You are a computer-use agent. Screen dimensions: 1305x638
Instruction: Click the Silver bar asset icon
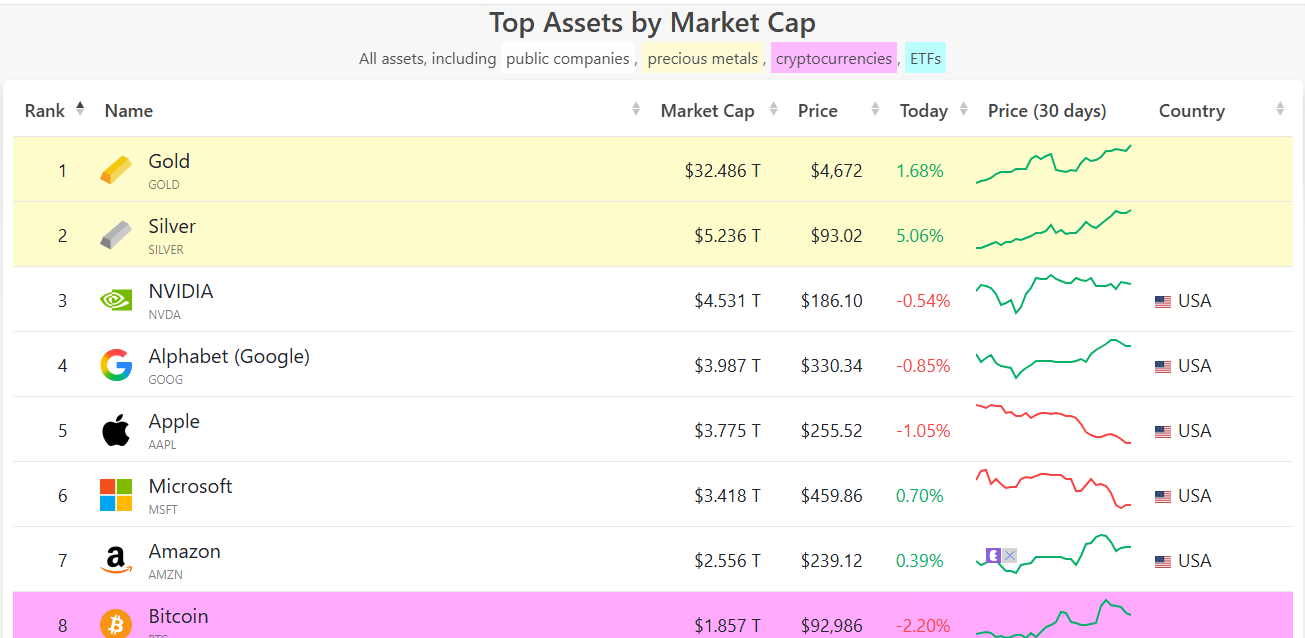click(x=115, y=235)
